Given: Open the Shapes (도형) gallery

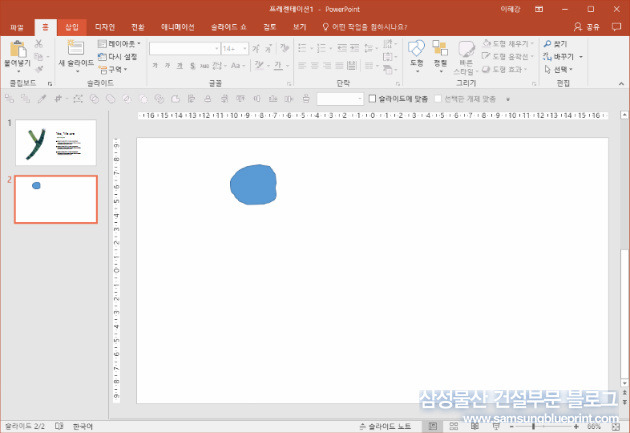Looking at the screenshot, I should pyautogui.click(x=416, y=56).
